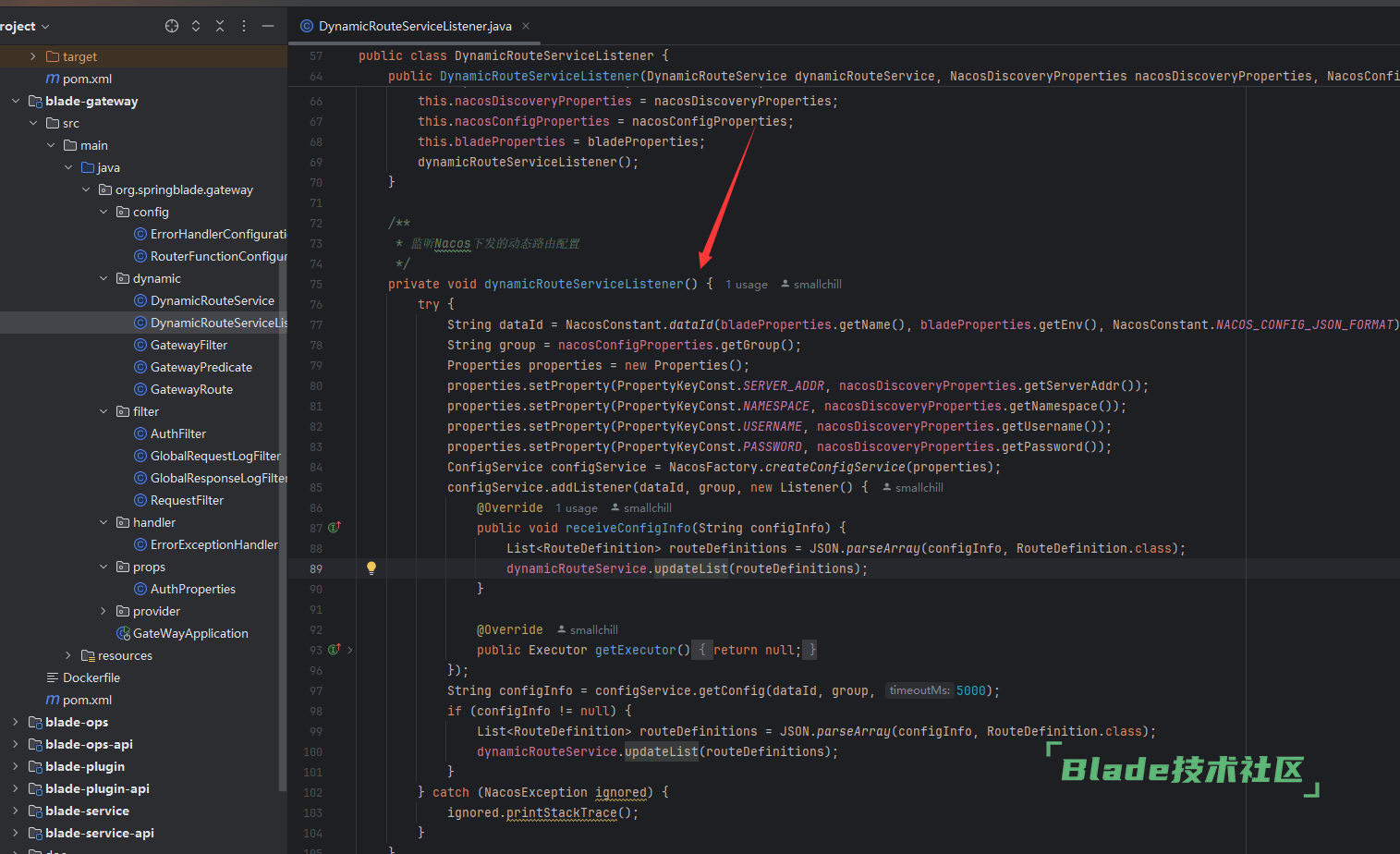The height and width of the screenshot is (854, 1400).
Task: Close the DynamicRouteServiceListener.java tab
Action: (x=526, y=26)
